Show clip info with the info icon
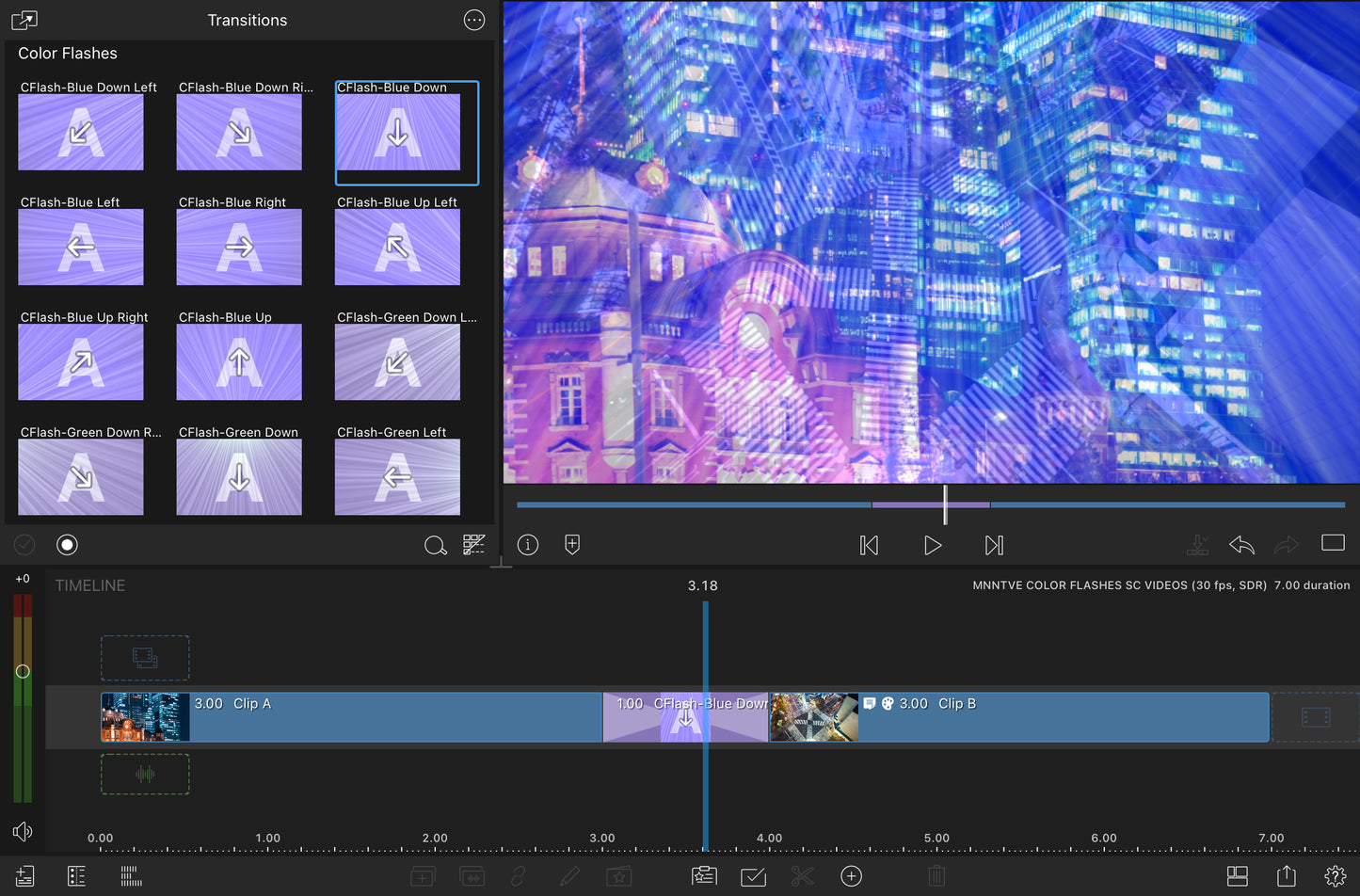The width and height of the screenshot is (1360, 896). click(528, 545)
